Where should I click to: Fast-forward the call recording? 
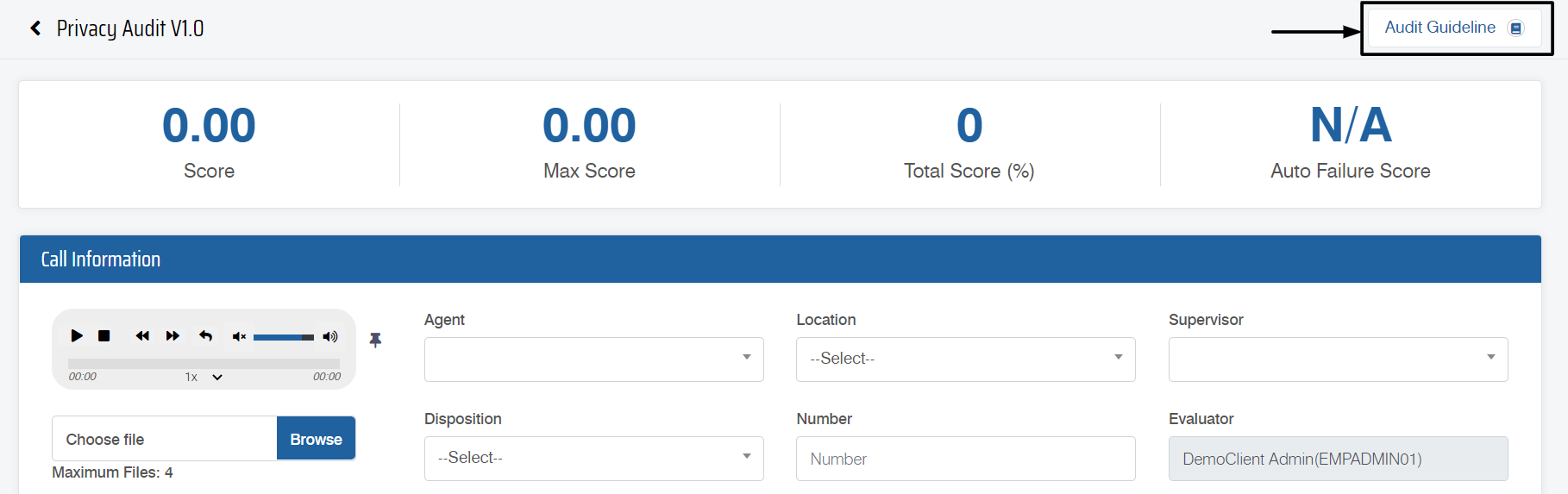pos(172,335)
